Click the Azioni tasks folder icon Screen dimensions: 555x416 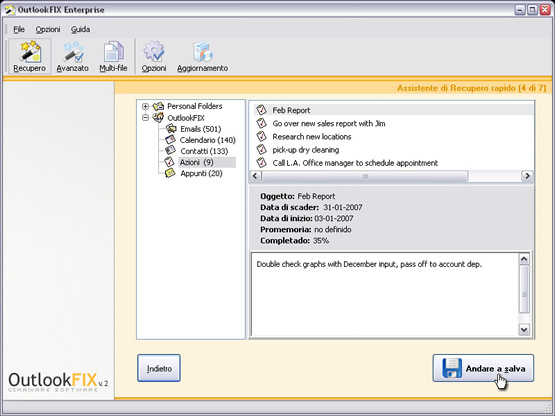[x=170, y=162]
